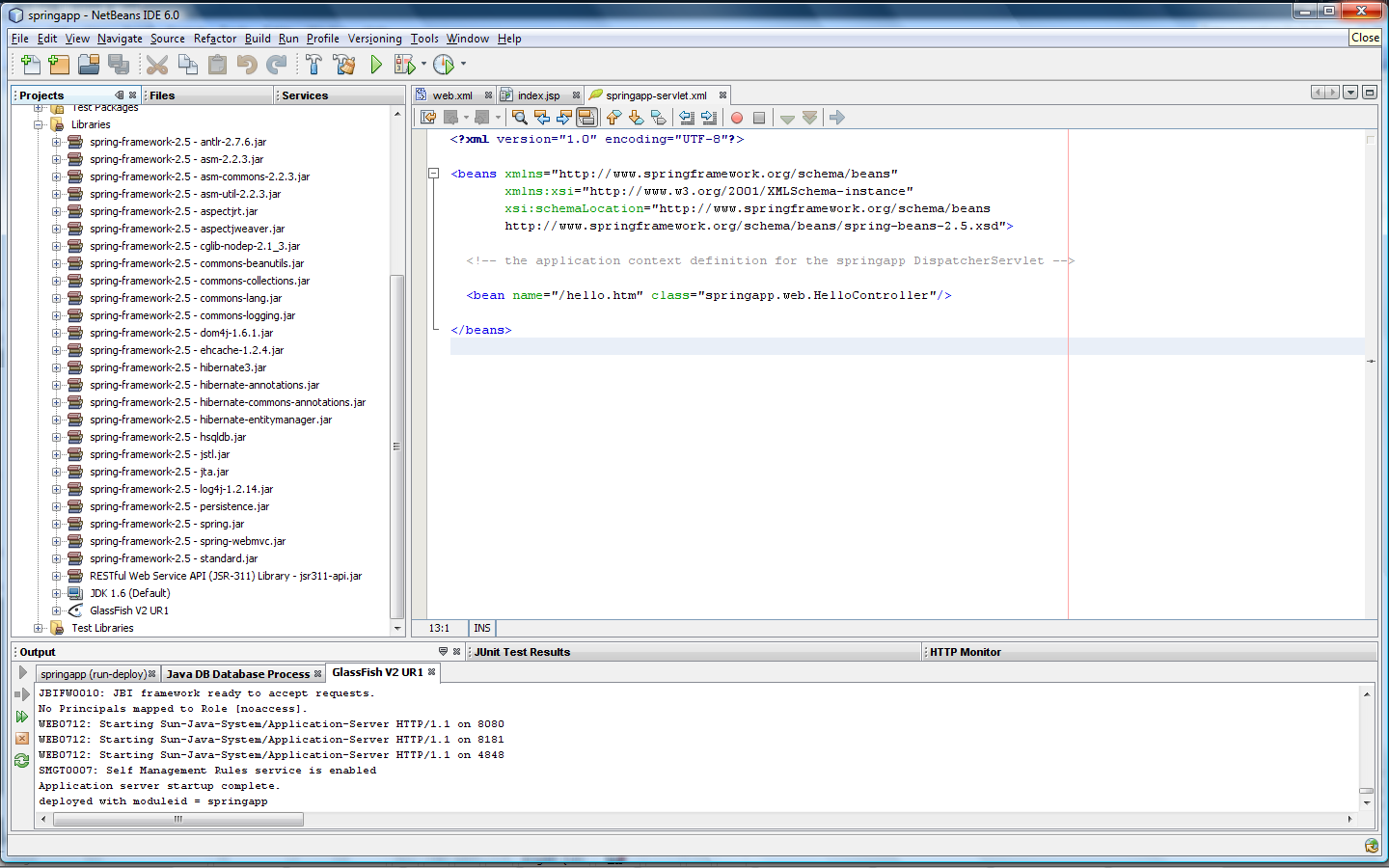Start macro recording with red circle icon
1389x868 pixels.
(x=737, y=118)
